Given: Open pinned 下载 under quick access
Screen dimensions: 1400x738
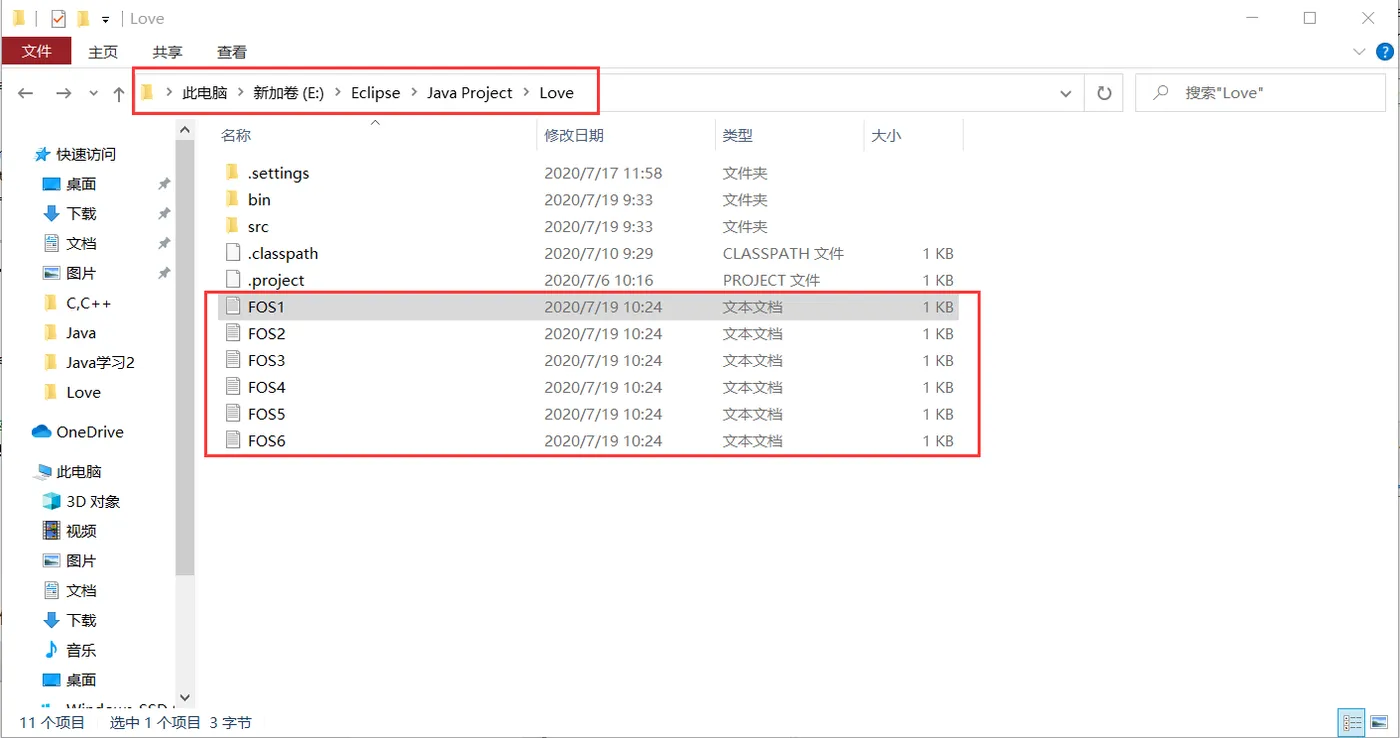Looking at the screenshot, I should tap(81, 213).
